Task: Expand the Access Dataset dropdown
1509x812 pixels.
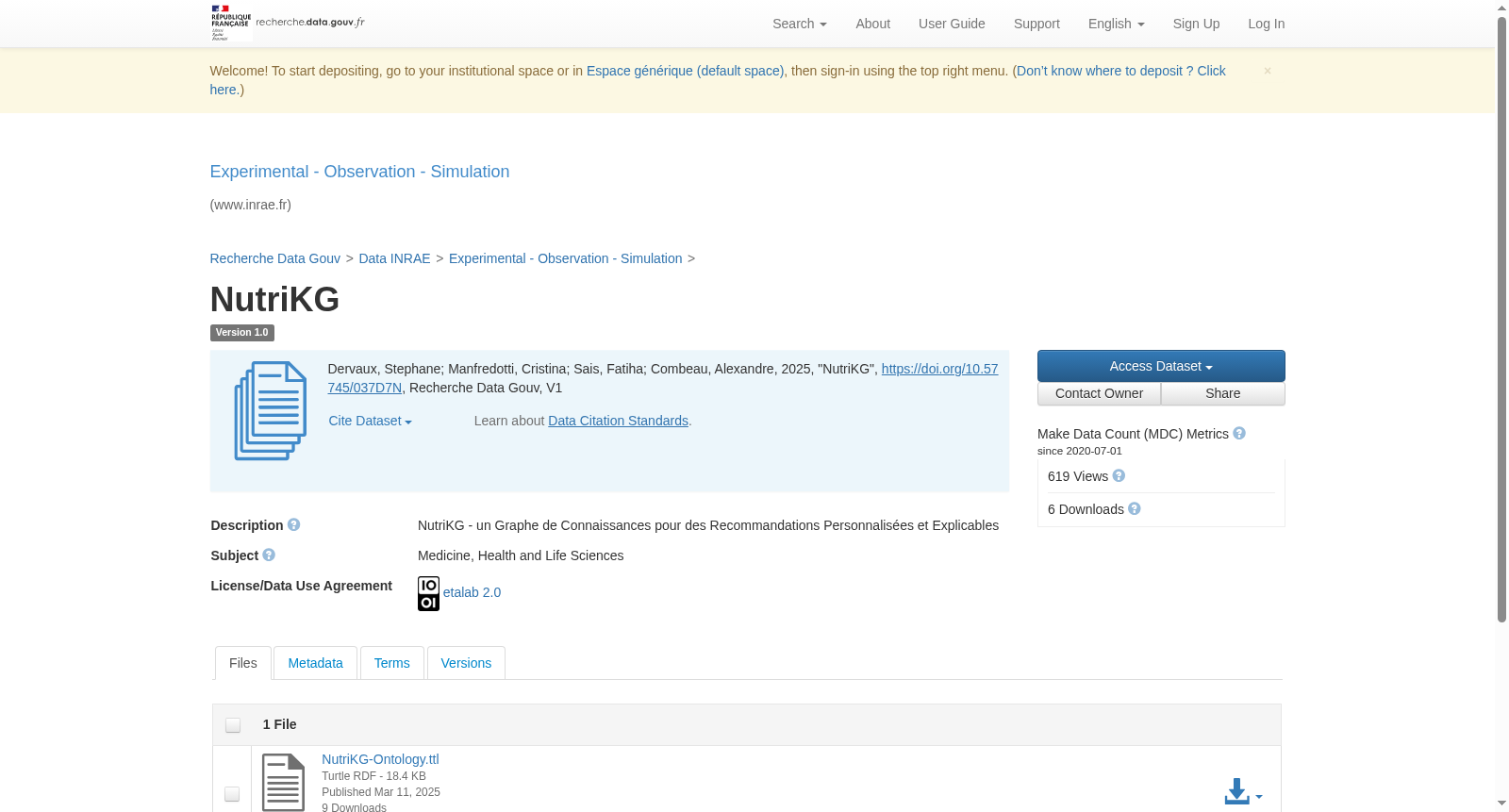Action: (x=1161, y=366)
